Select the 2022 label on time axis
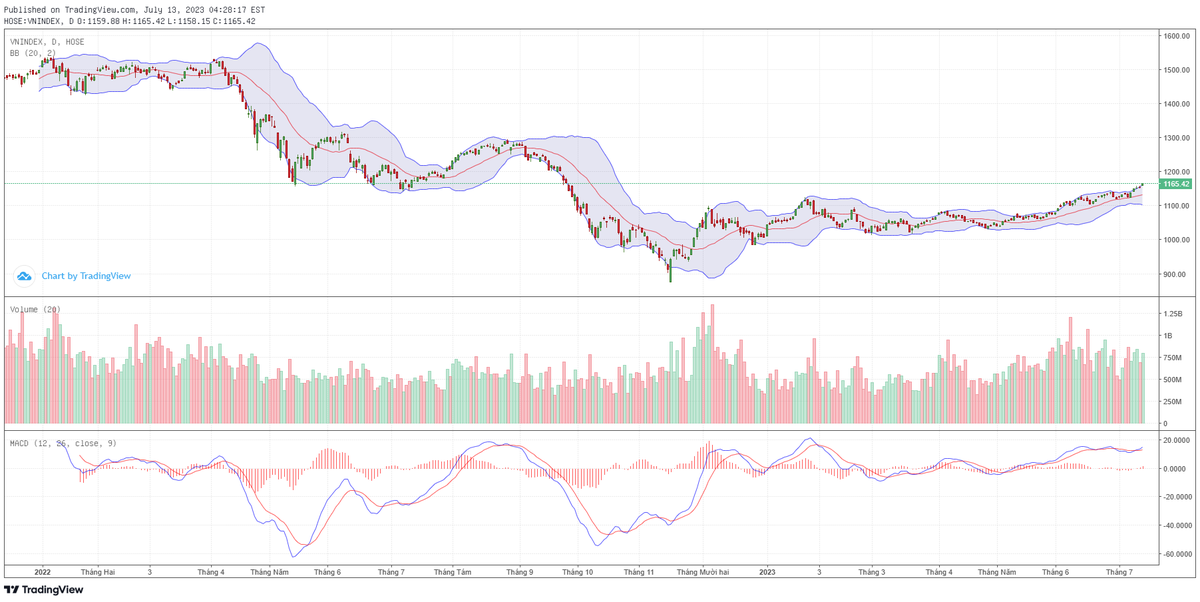This screenshot has width=1200, height=602. [x=42, y=572]
